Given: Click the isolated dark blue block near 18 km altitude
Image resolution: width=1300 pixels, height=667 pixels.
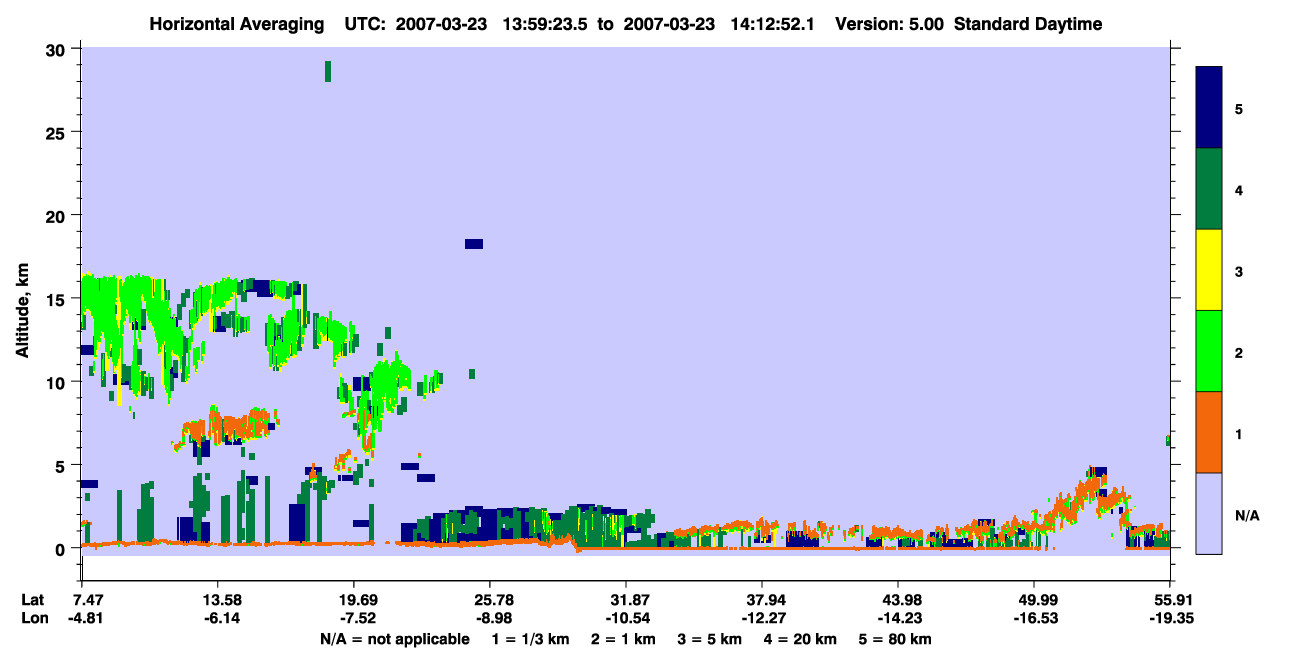Looking at the screenshot, I should pos(474,244).
